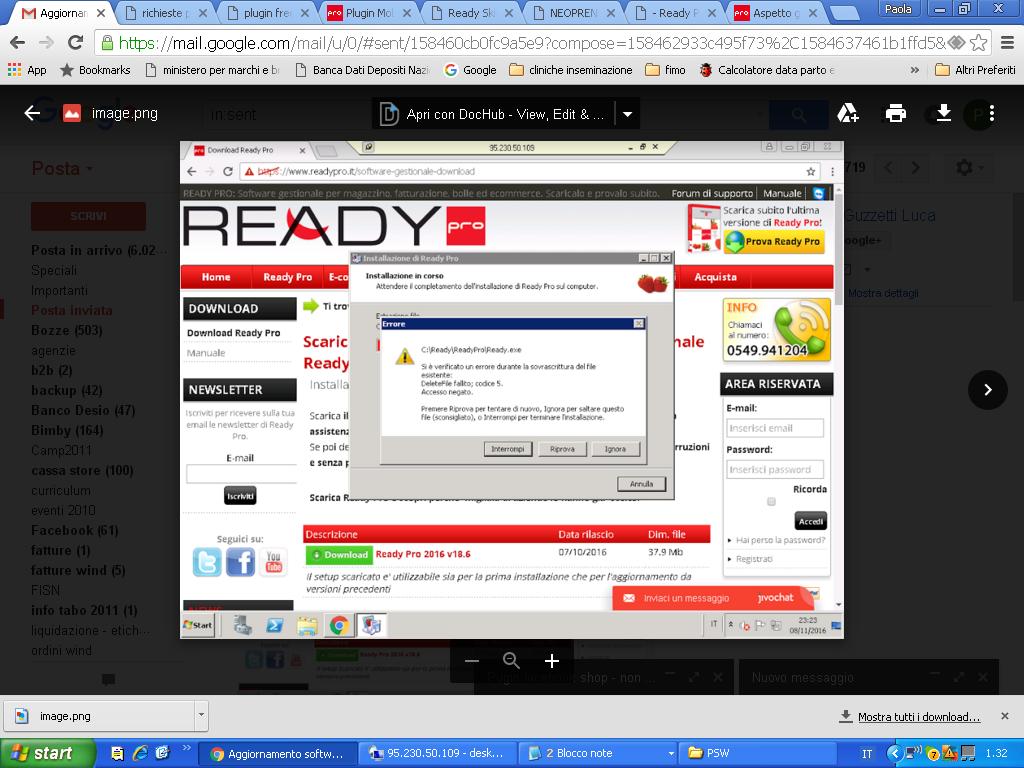The height and width of the screenshot is (768, 1024).
Task: Launch Internet Explorer from quick launch
Action: pos(140,753)
